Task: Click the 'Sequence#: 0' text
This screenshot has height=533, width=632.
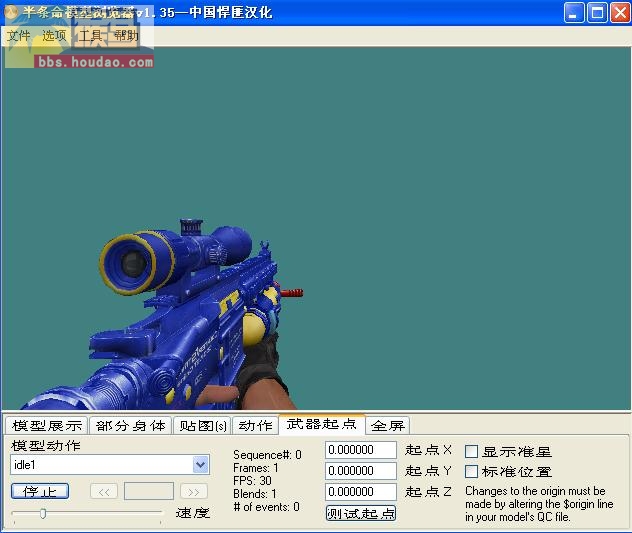Action: point(267,455)
